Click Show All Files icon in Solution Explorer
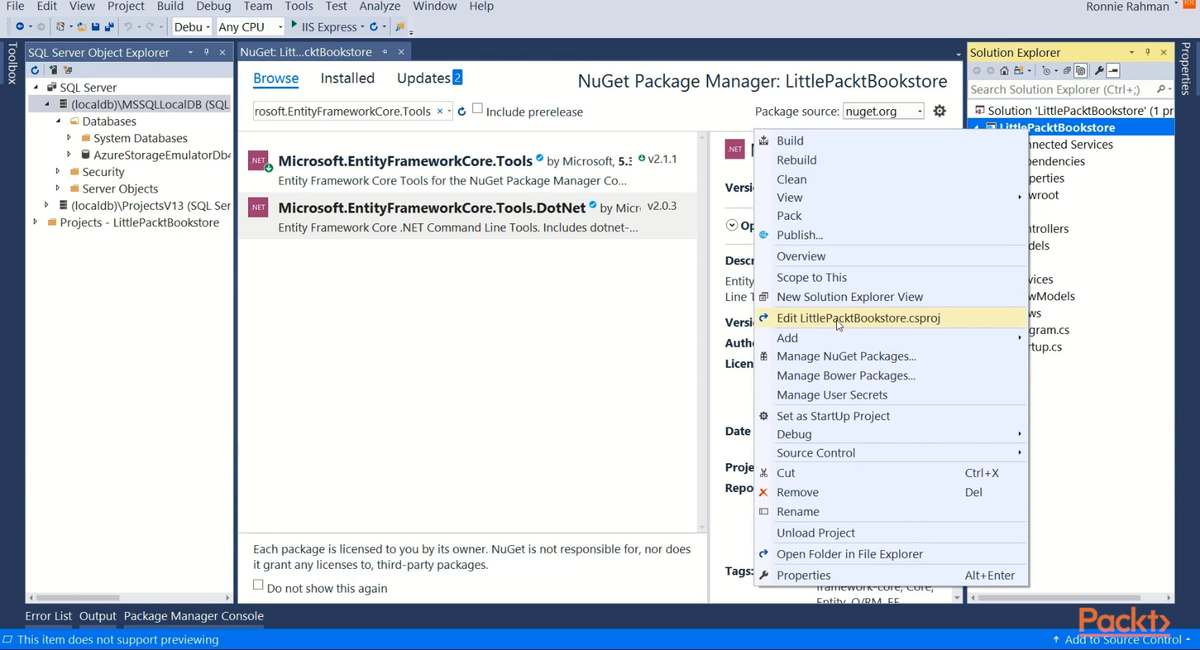The image size is (1200, 650). click(1080, 71)
